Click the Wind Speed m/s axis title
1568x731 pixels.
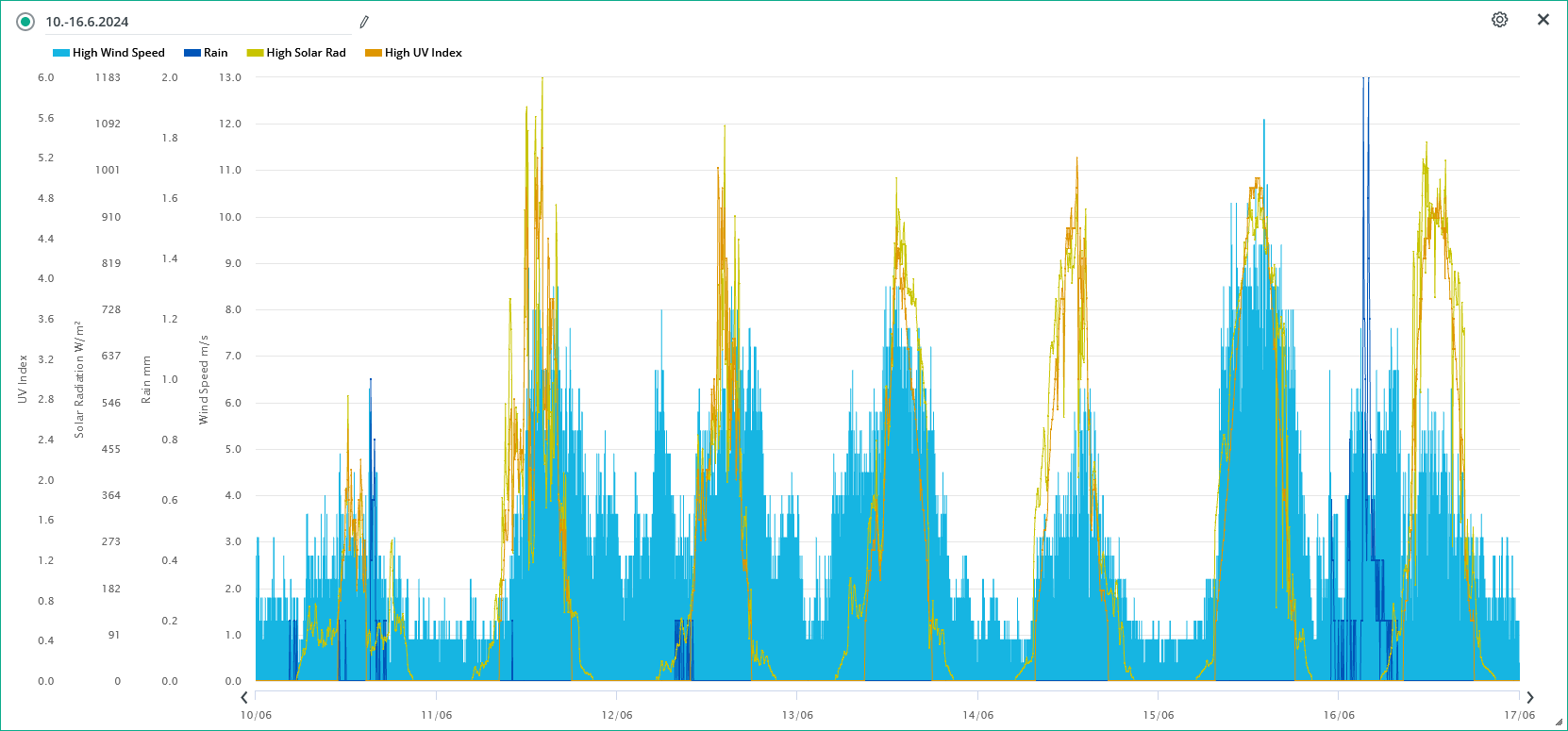point(203,379)
